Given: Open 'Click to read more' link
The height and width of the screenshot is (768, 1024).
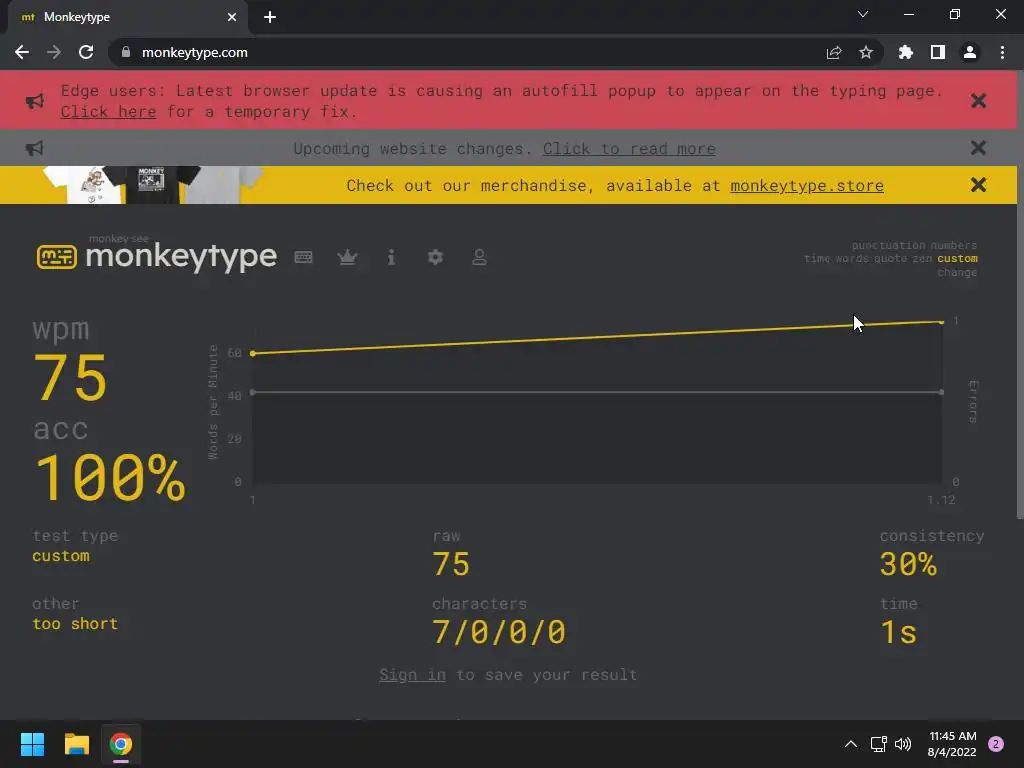Looking at the screenshot, I should [x=629, y=149].
